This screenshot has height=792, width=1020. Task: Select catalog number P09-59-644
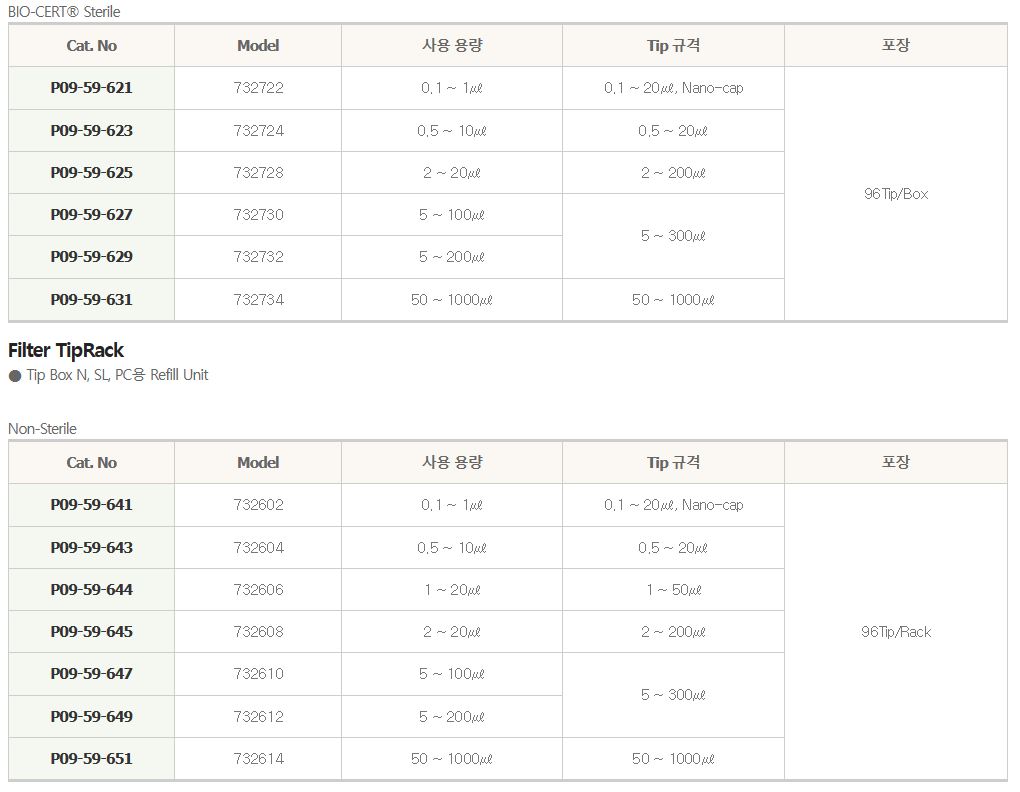91,590
